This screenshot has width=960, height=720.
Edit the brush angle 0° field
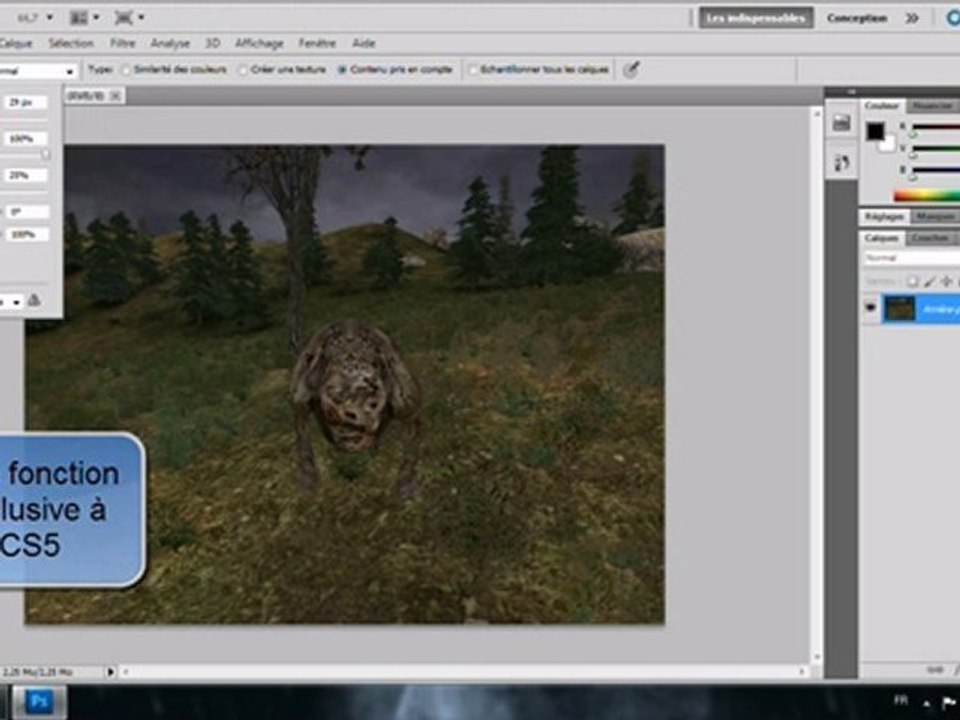pos(26,212)
